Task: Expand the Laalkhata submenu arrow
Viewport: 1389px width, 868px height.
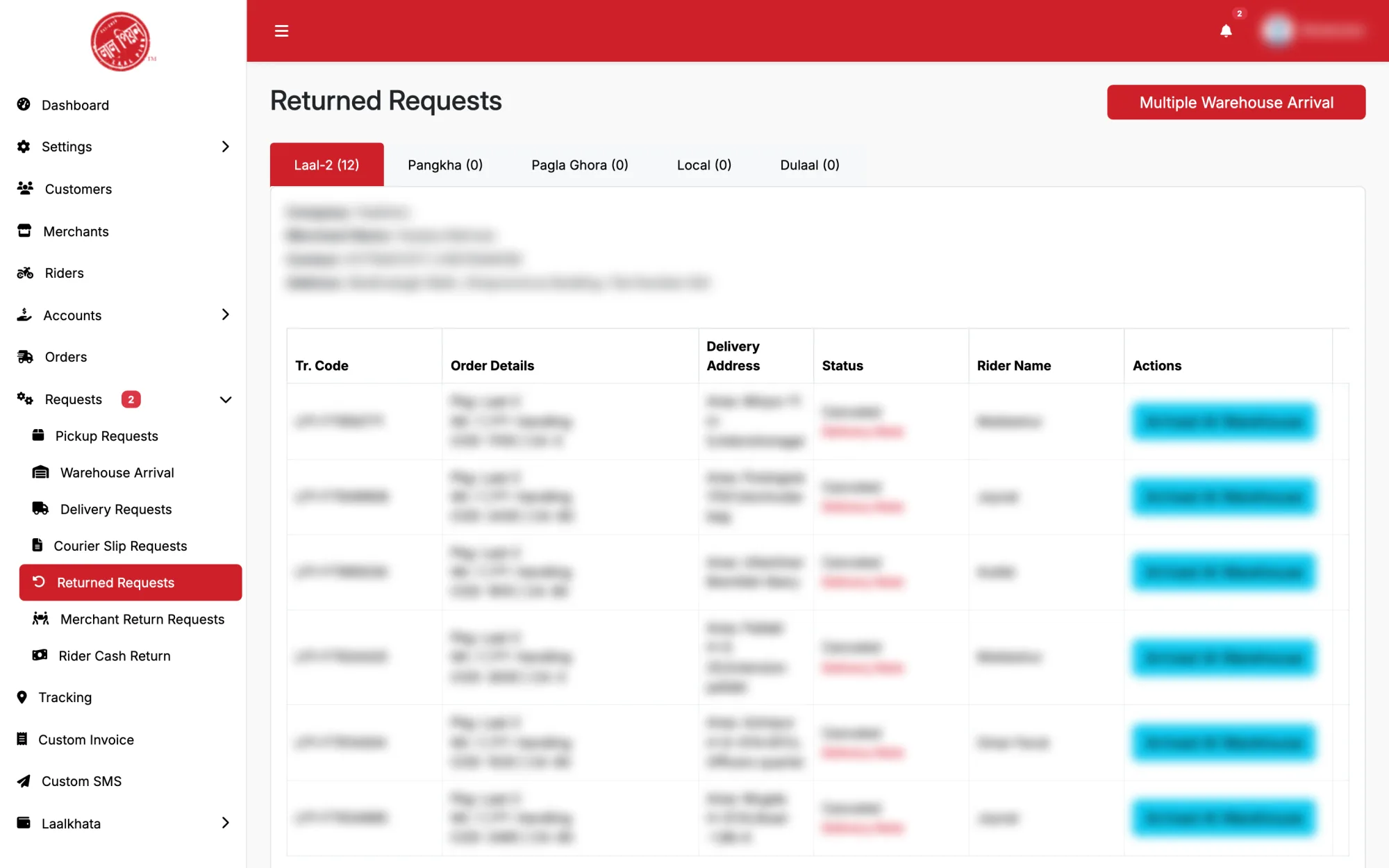Action: pos(225,823)
